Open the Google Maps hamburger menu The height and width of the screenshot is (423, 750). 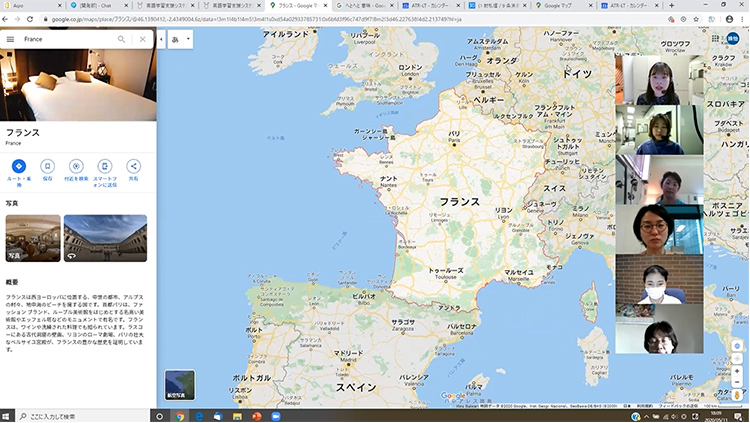[11, 39]
